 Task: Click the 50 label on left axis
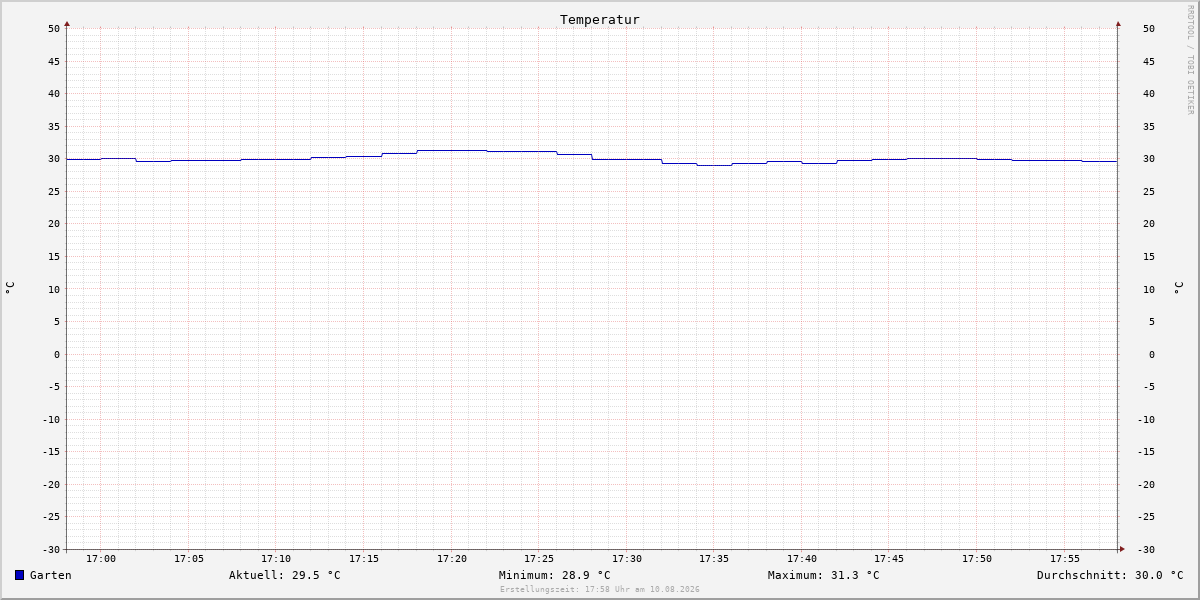click(54, 29)
